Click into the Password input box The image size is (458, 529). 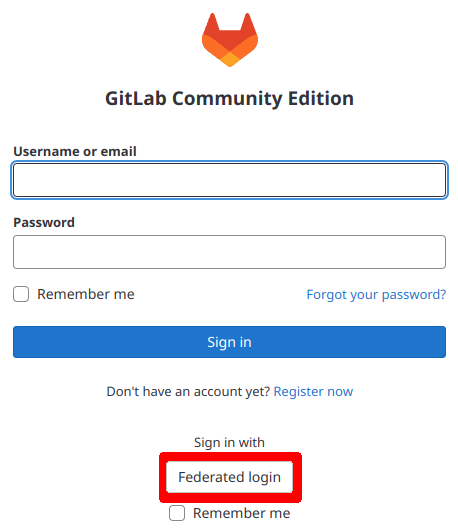pos(229,252)
